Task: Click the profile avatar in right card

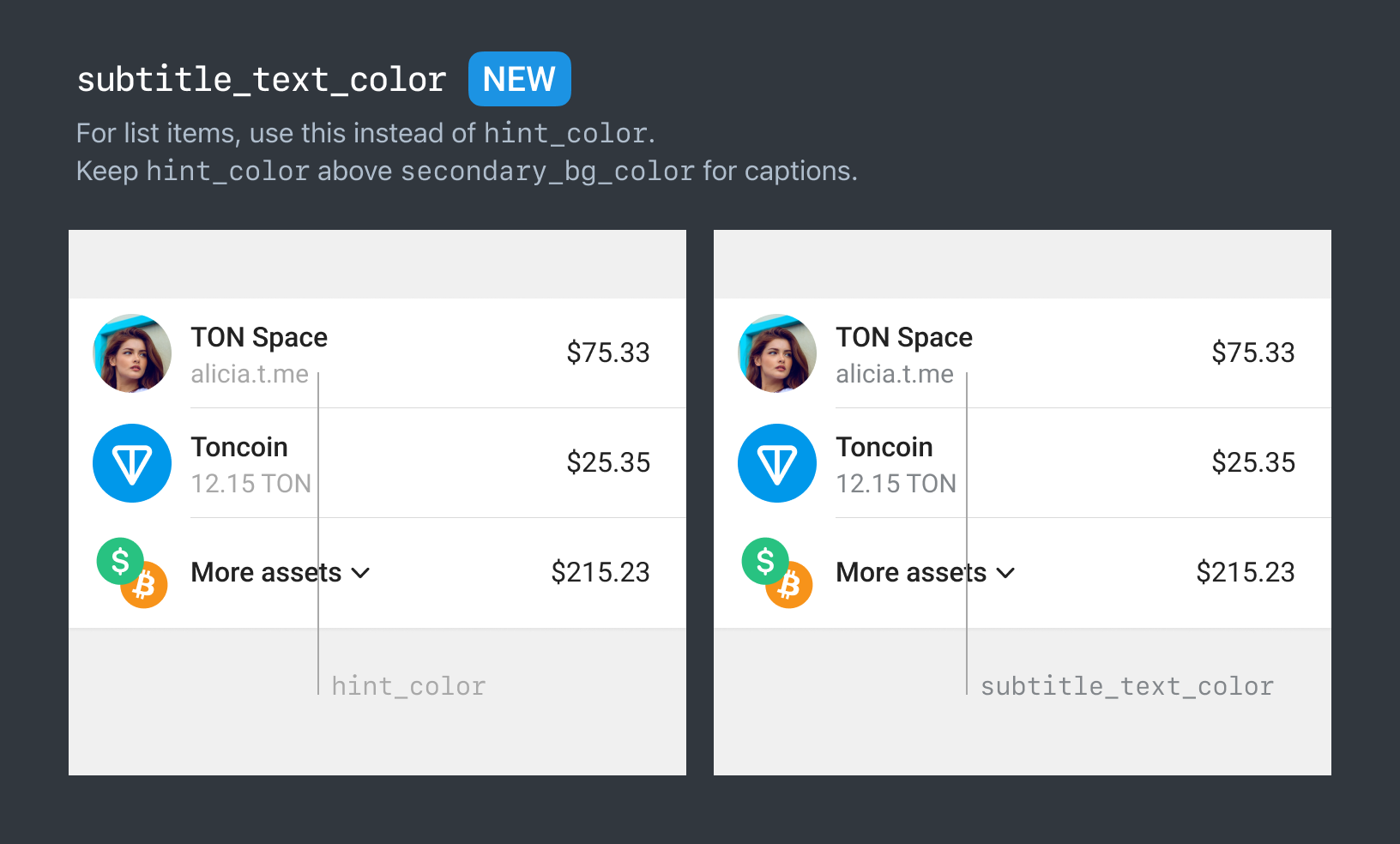Action: coord(777,353)
